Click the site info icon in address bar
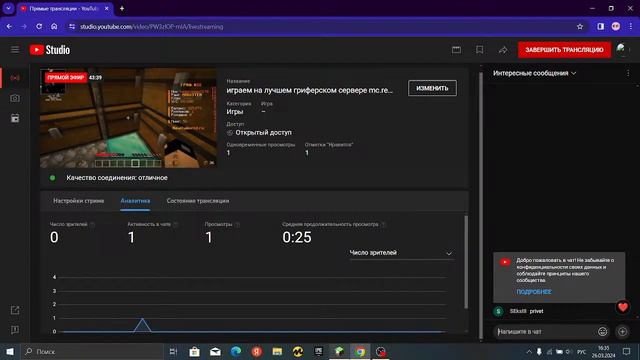Screen dimensions: 640x360 tap(72, 27)
